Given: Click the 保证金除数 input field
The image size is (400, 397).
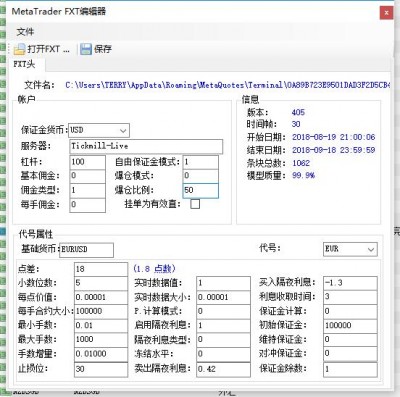Looking at the screenshot, I should point(350,369).
